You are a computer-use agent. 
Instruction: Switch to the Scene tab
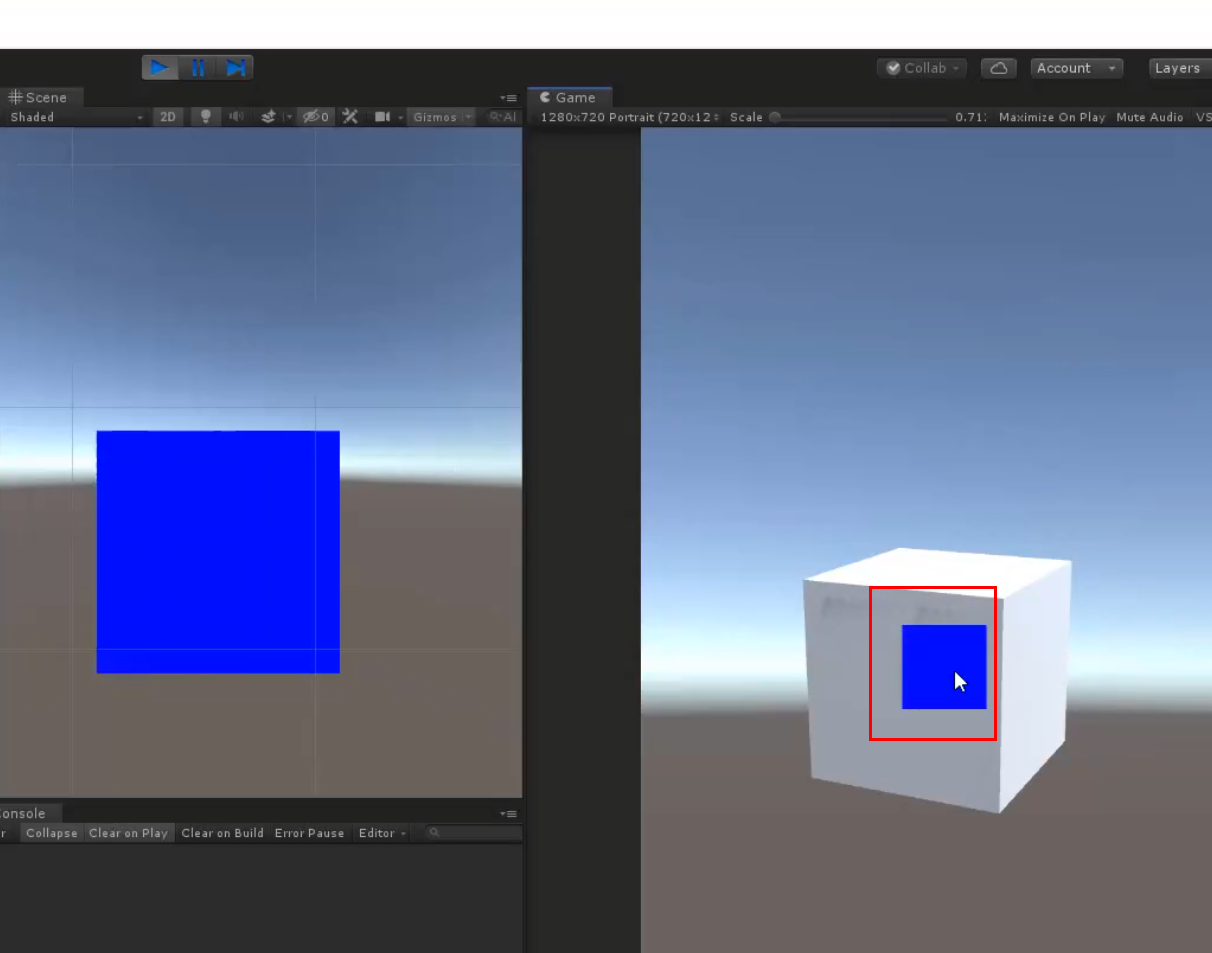point(39,97)
